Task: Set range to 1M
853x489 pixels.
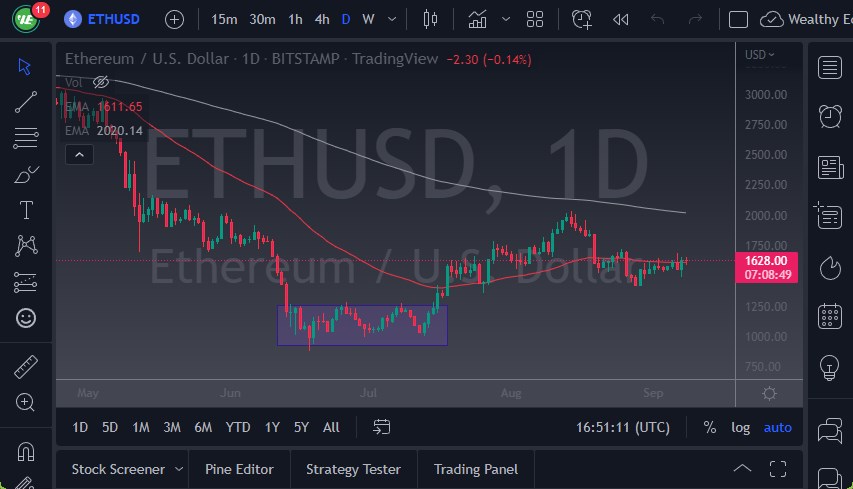Action: (x=141, y=428)
